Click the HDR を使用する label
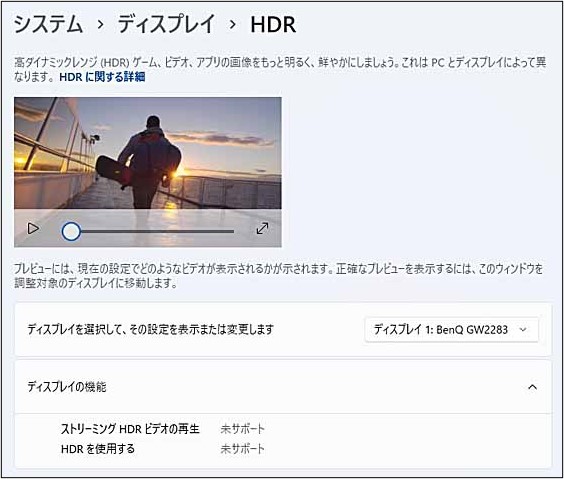Image resolution: width=564 pixels, height=479 pixels. (x=98, y=449)
